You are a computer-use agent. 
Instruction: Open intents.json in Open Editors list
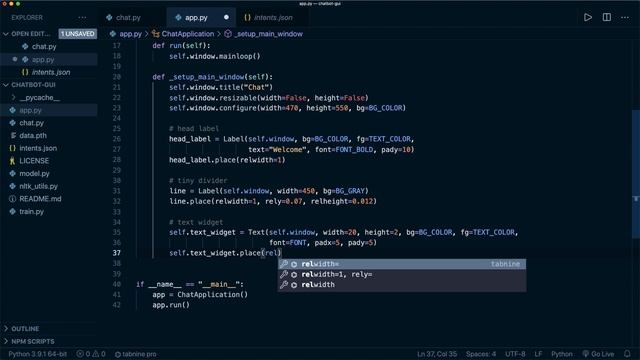pyautogui.click(x=51, y=72)
